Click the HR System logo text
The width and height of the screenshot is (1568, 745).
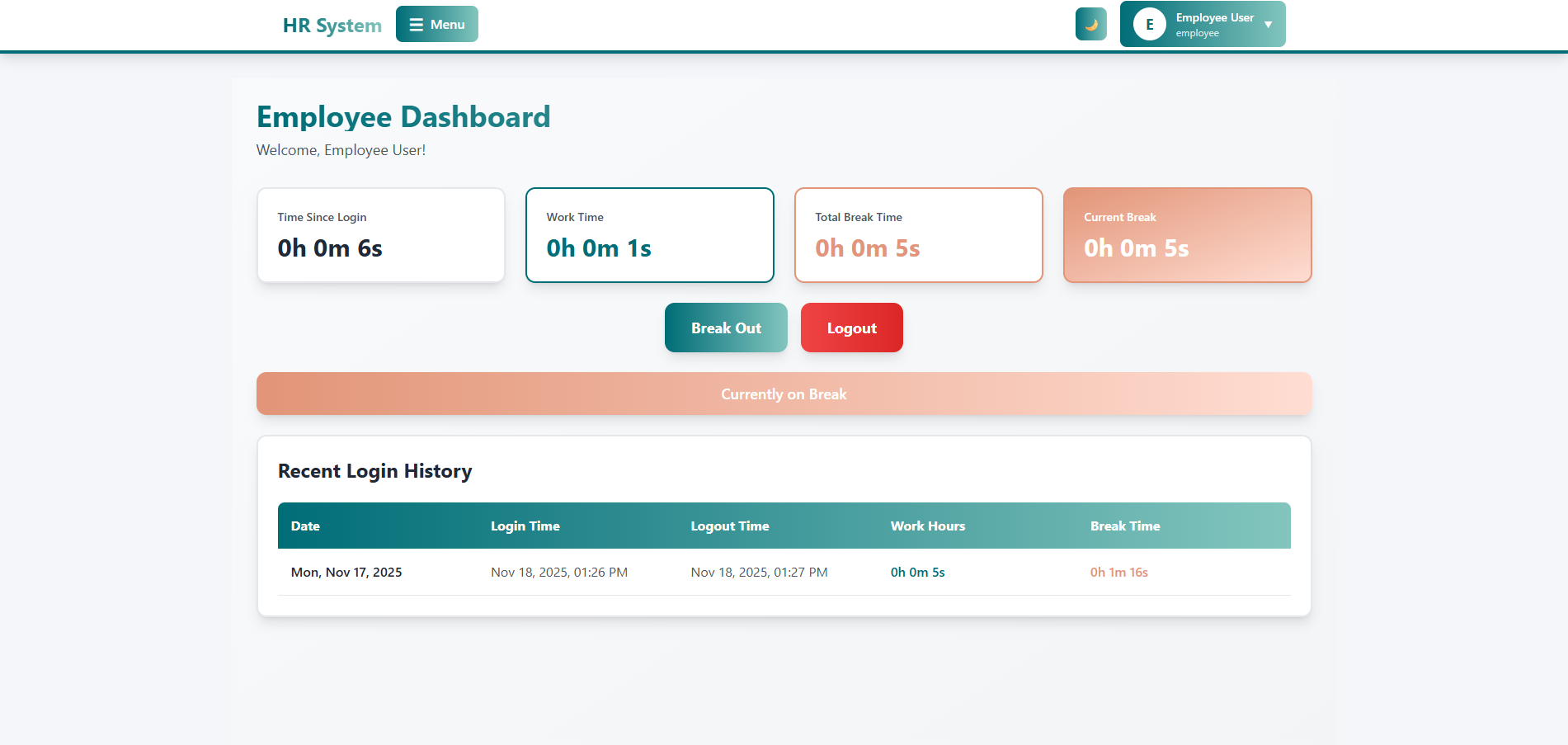coord(332,25)
